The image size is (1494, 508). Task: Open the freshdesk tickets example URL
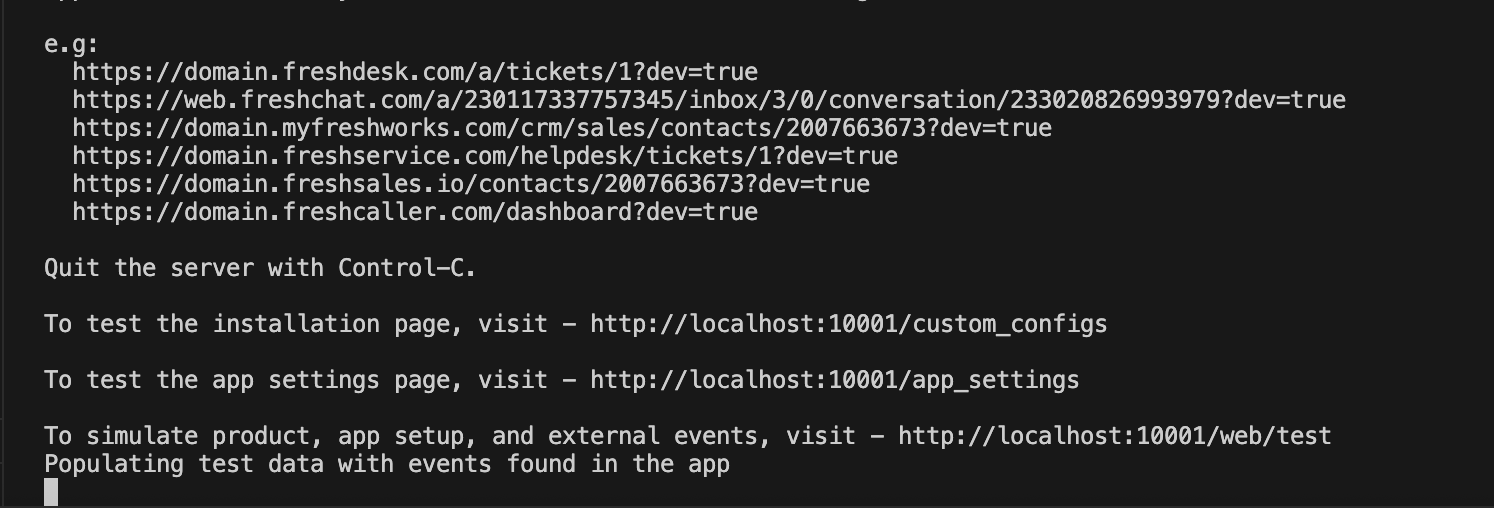[415, 72]
